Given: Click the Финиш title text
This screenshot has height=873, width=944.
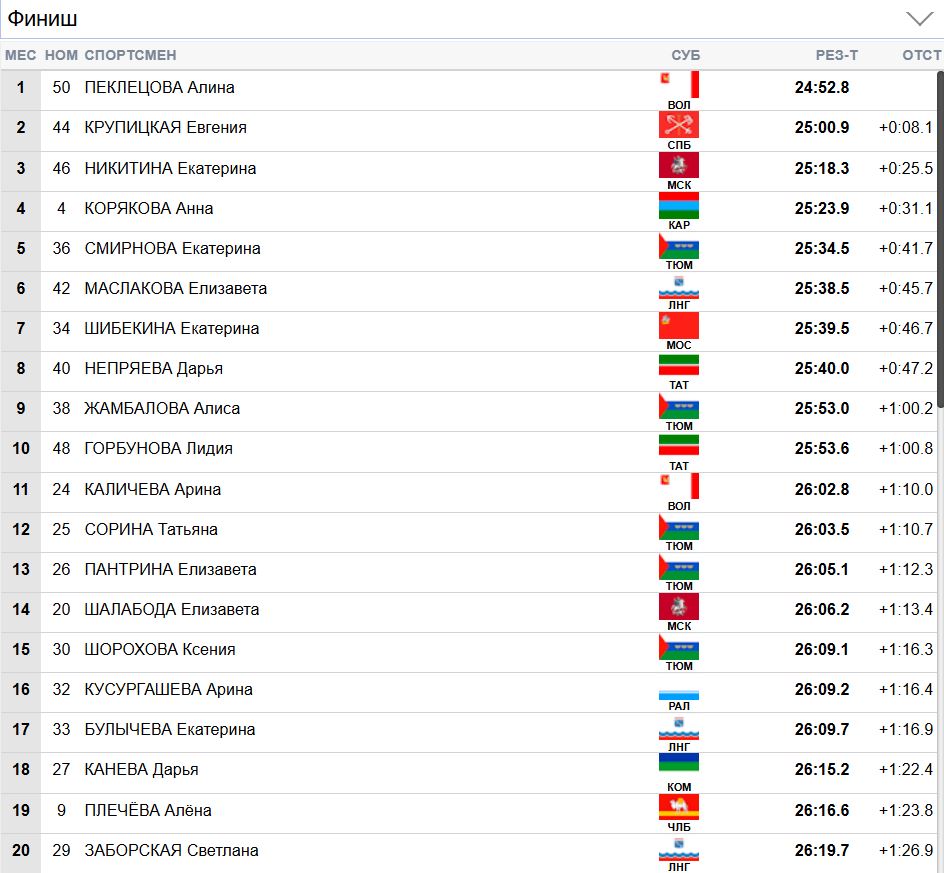Looking at the screenshot, I should coord(43,19).
